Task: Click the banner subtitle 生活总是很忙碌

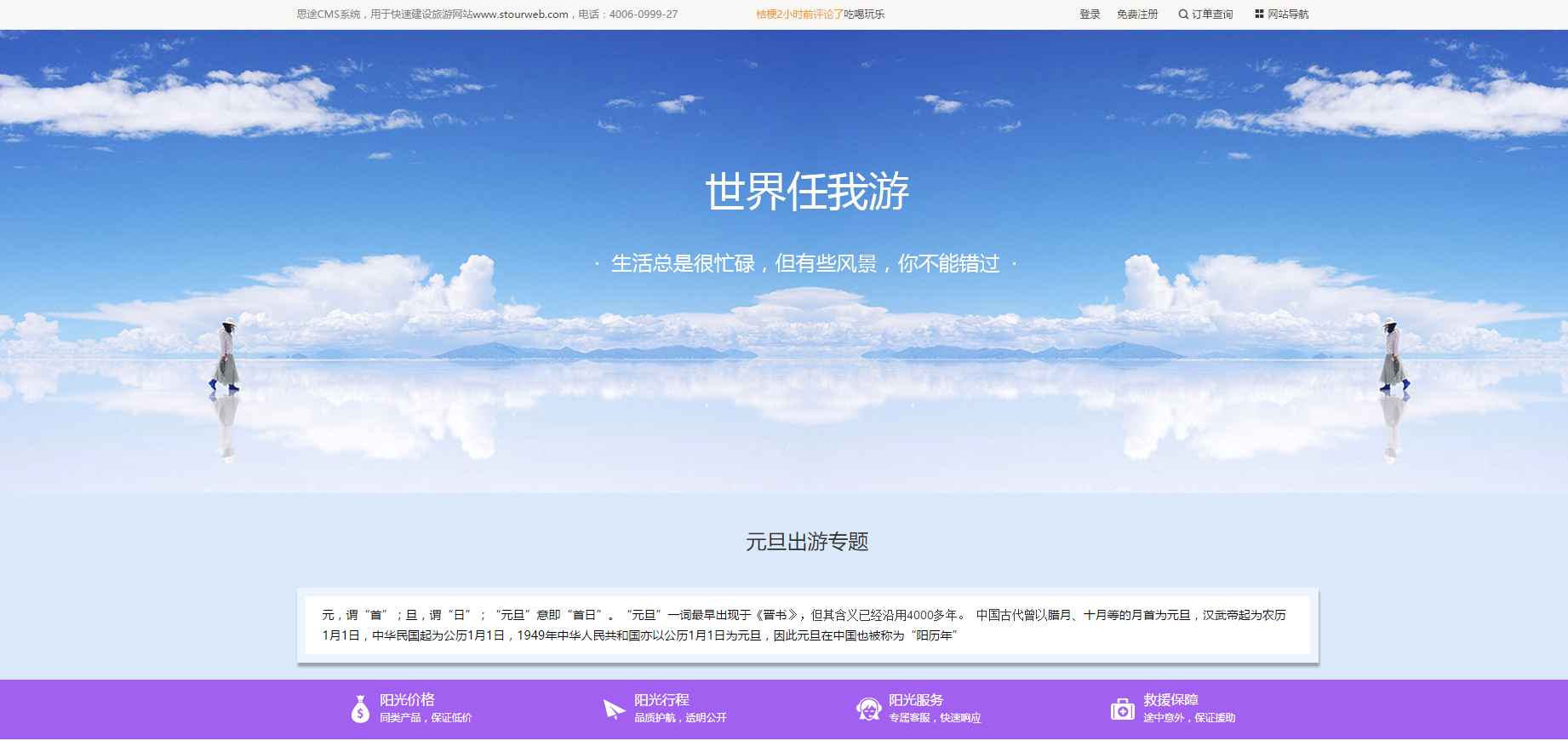Action: (x=805, y=264)
